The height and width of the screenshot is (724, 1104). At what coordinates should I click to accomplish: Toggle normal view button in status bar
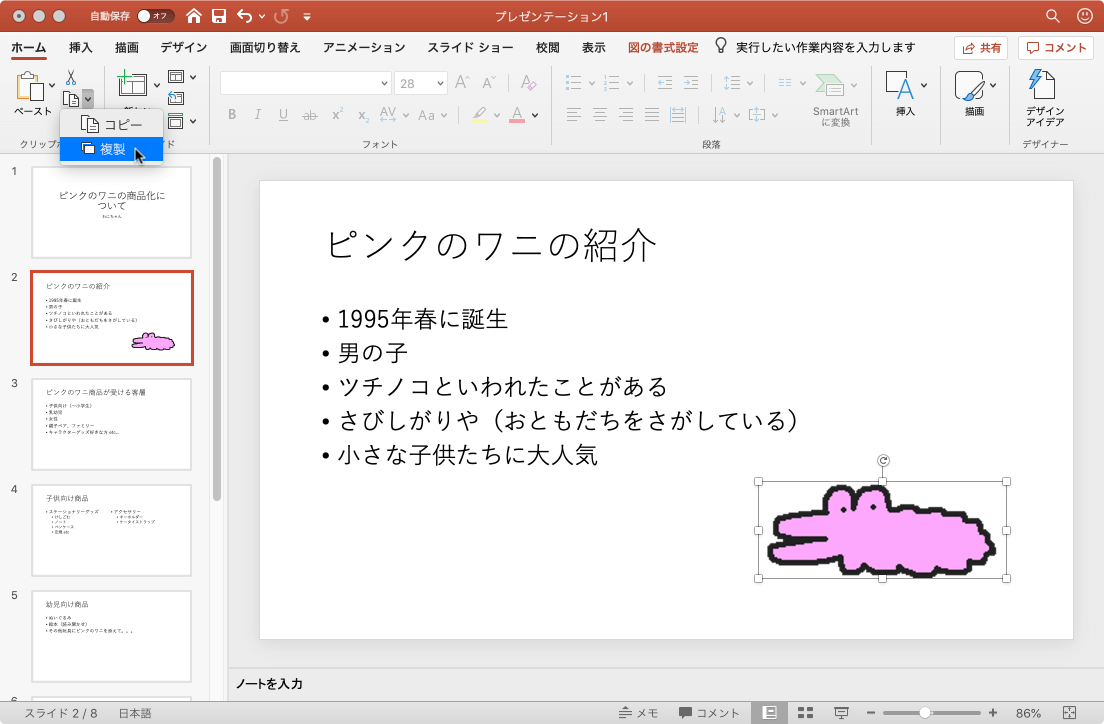tap(769, 713)
